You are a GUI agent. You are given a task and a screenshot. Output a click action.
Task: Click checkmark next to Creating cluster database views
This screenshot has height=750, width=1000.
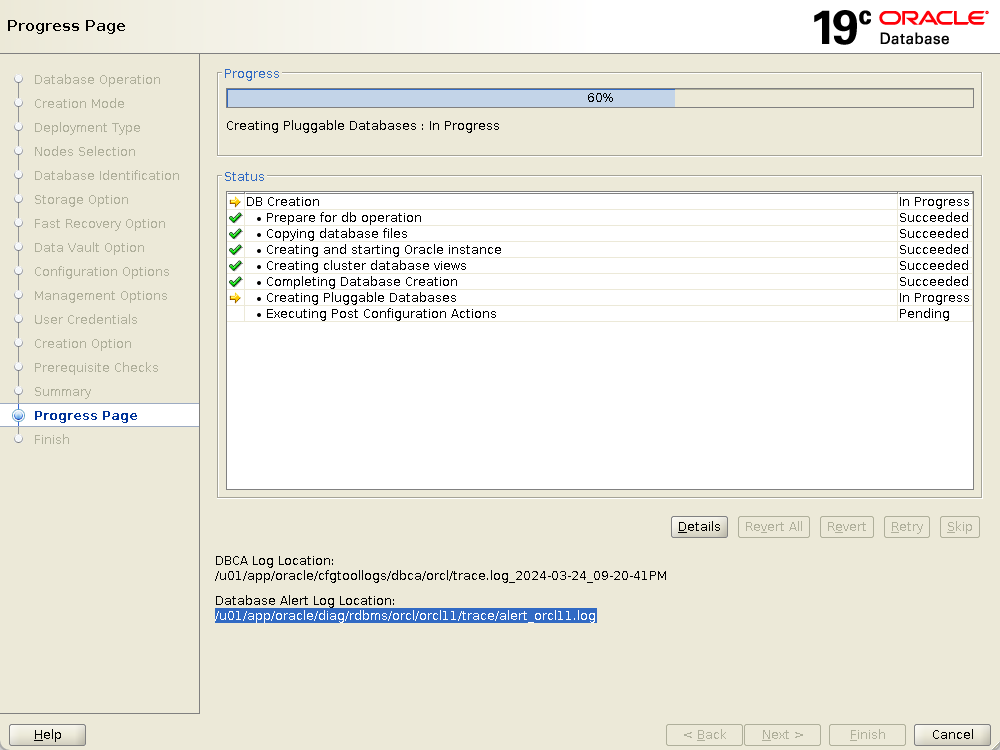(235, 266)
